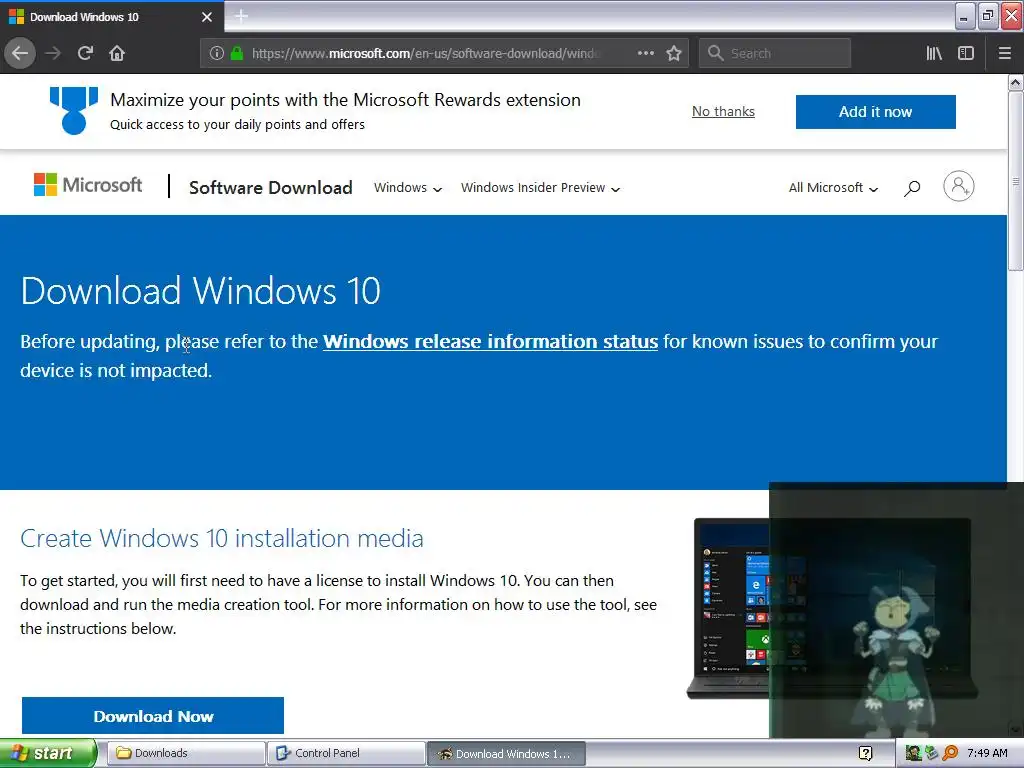Image resolution: width=1024 pixels, height=768 pixels.
Task: Bookmark this page with the star icon
Action: (x=674, y=53)
